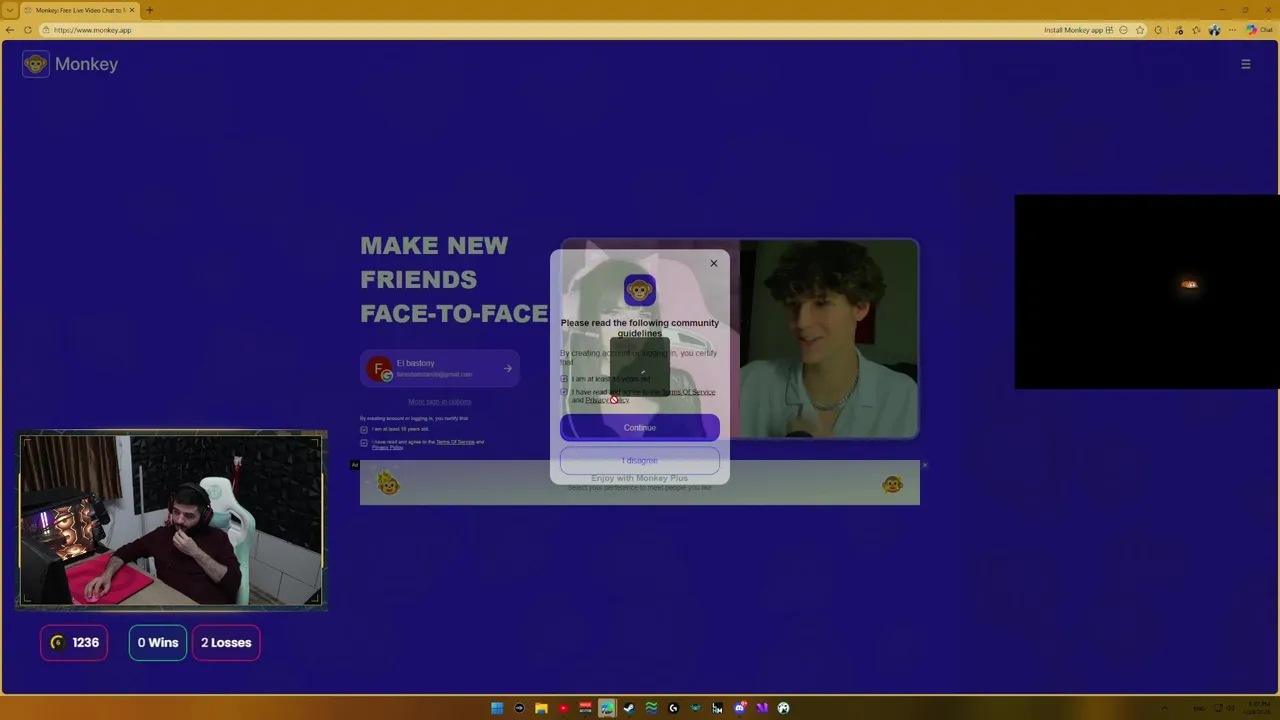Reload the page with refresh button

pos(28,30)
